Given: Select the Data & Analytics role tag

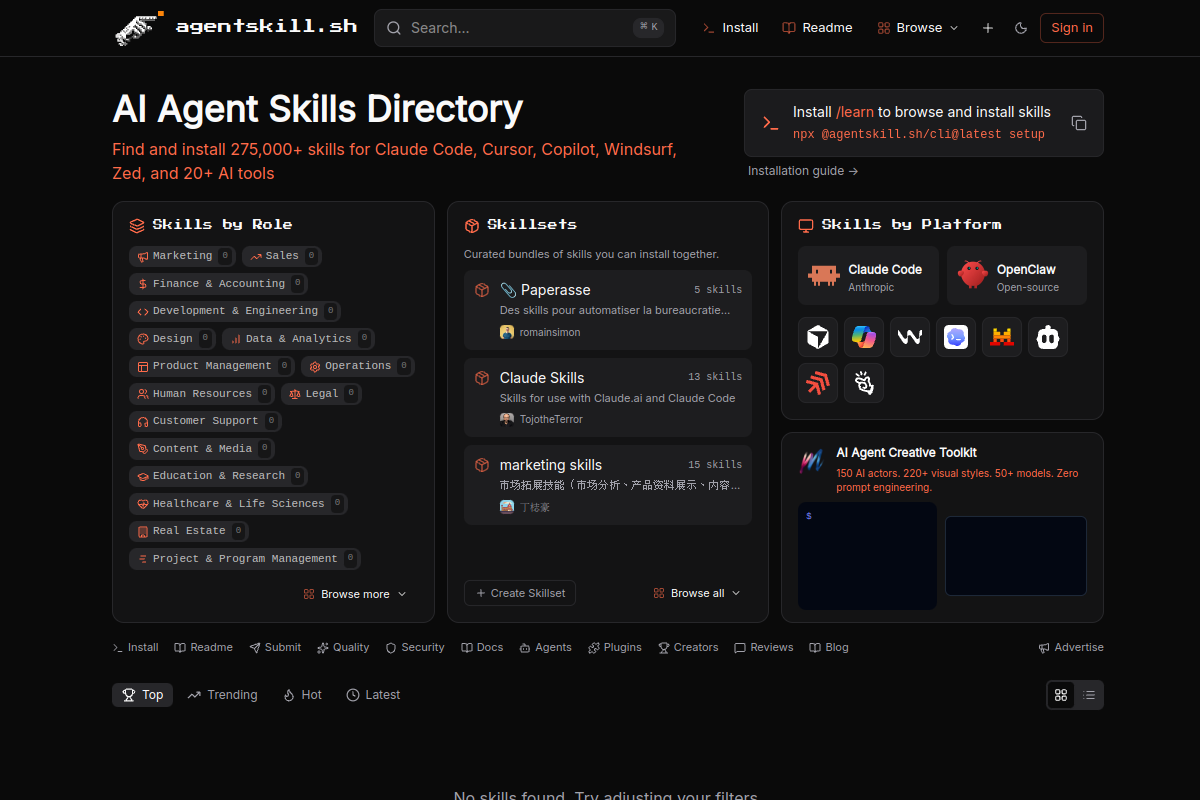Looking at the screenshot, I should pos(298,339).
